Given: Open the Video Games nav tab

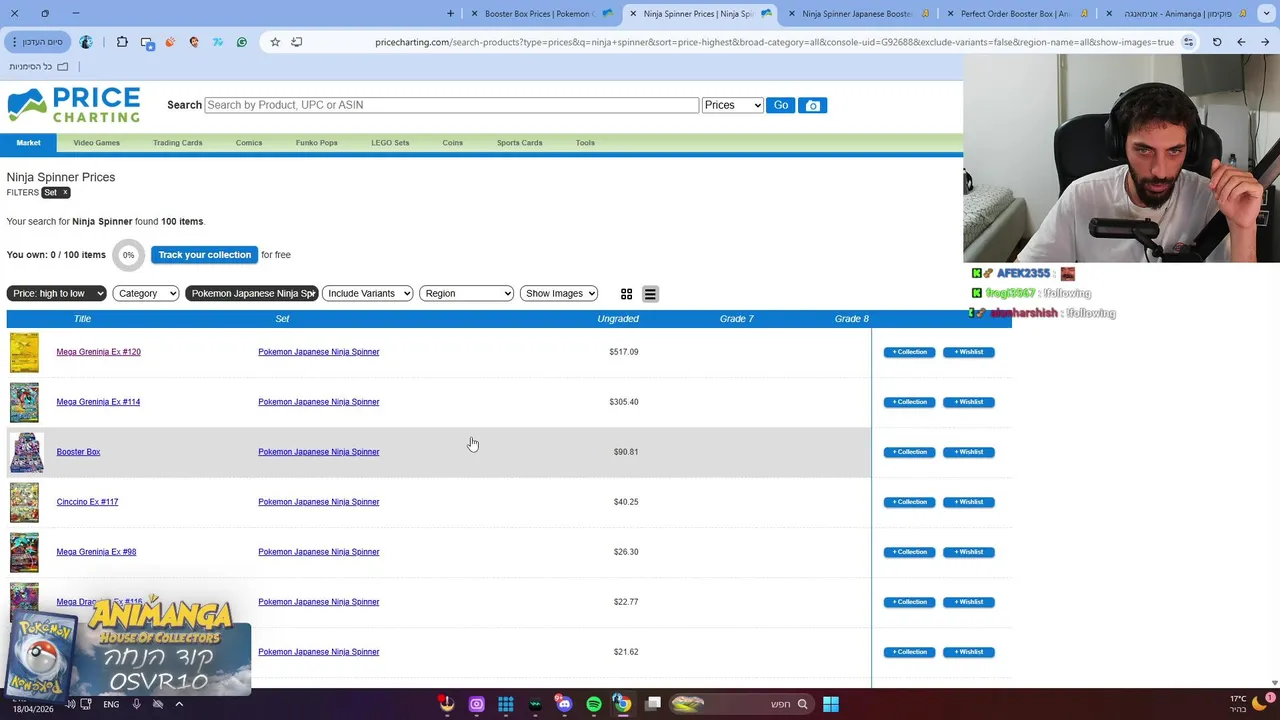Looking at the screenshot, I should [96, 143].
